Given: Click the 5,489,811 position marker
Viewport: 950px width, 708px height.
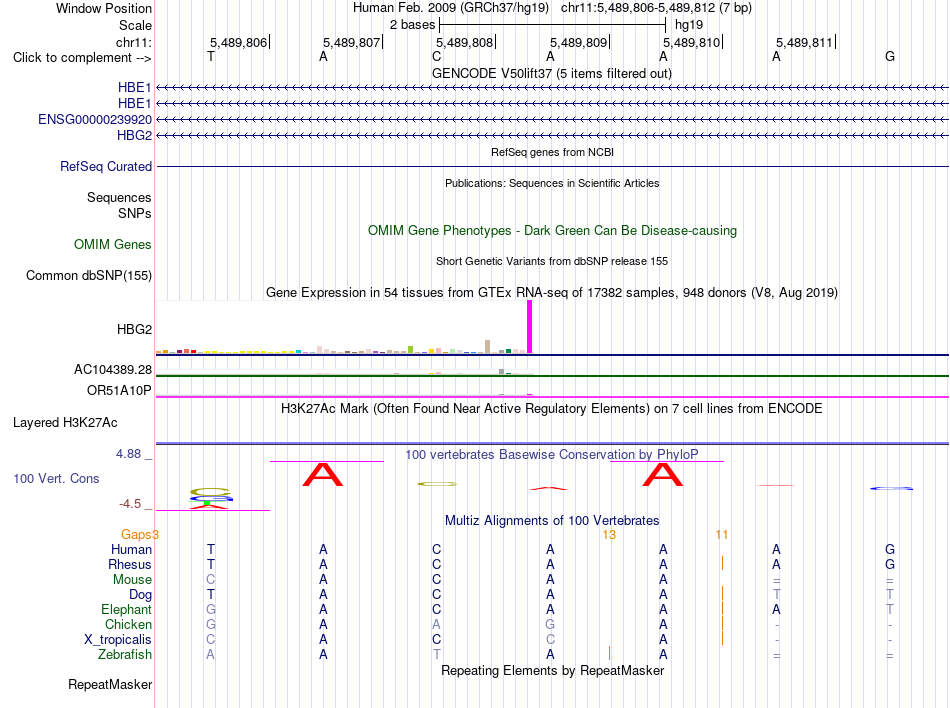Looking at the screenshot, I should click(x=805, y=42).
